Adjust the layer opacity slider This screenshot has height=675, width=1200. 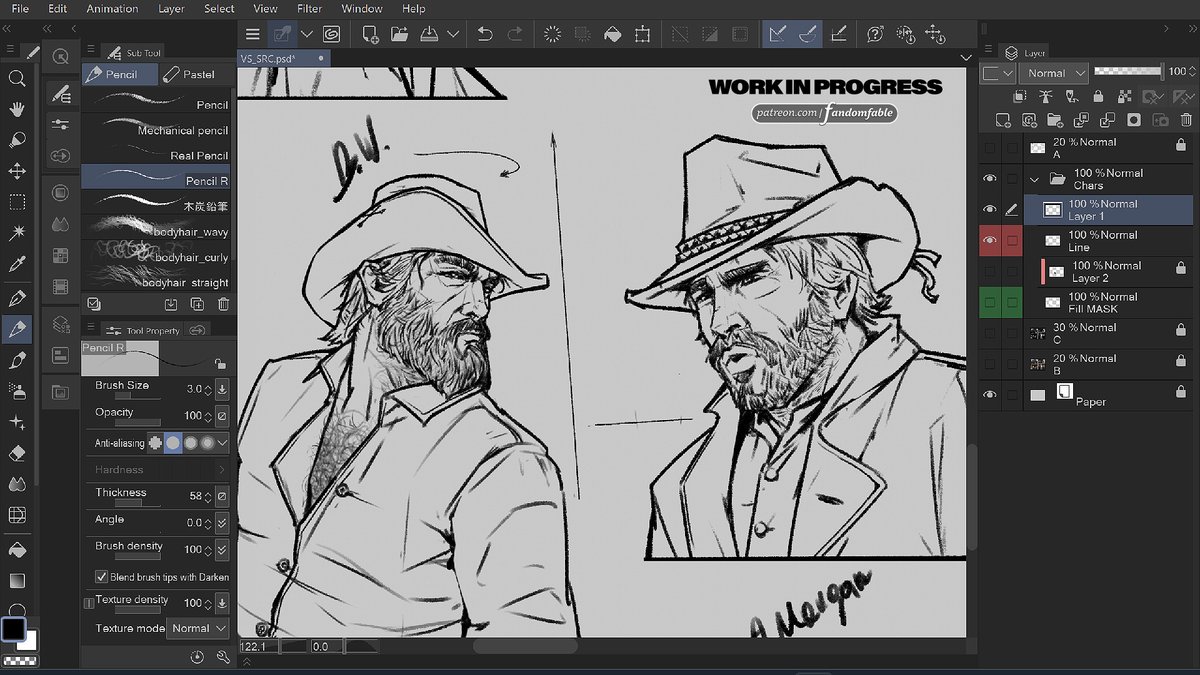1128,72
